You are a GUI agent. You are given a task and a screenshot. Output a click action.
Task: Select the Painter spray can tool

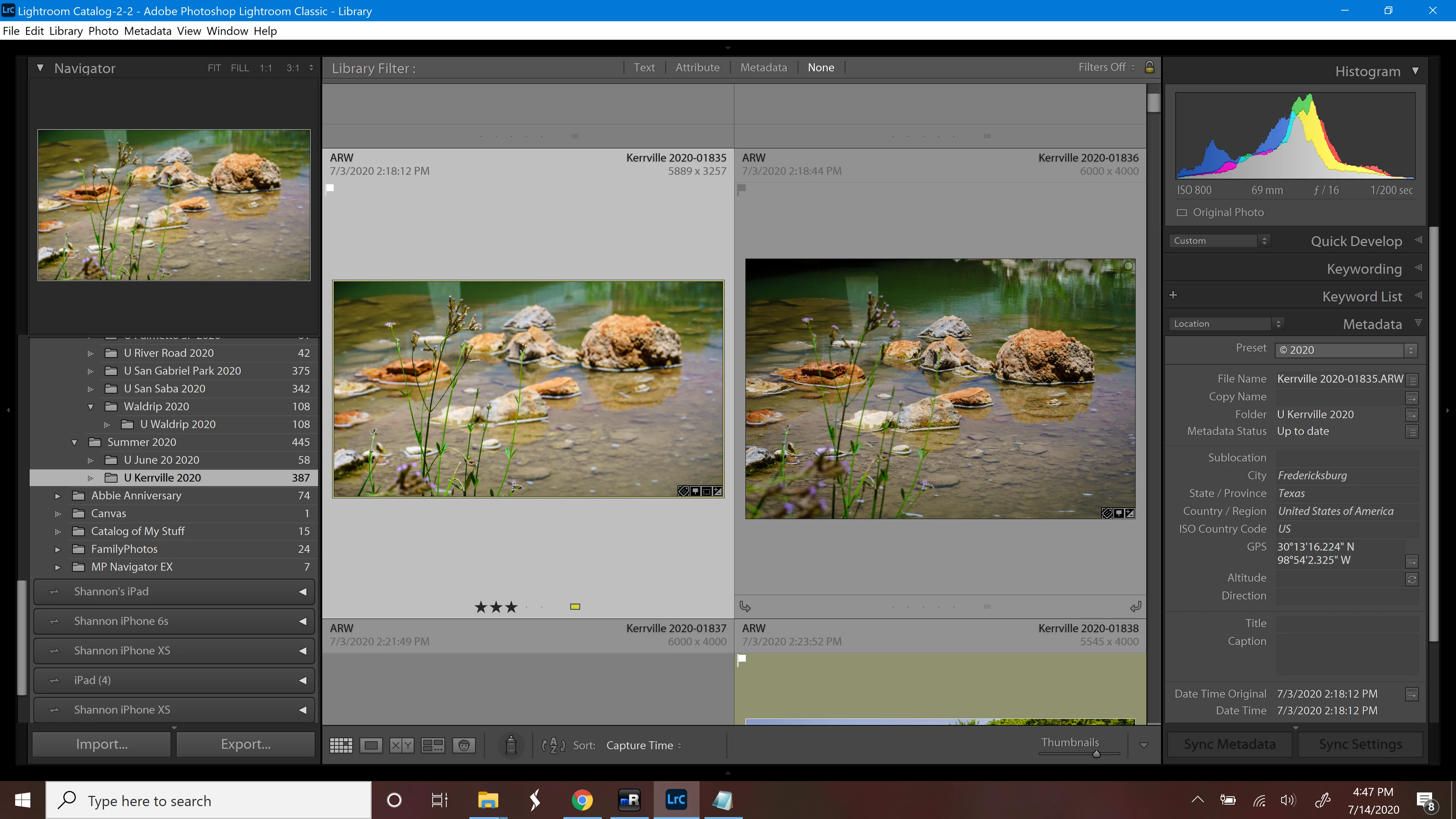tap(511, 745)
